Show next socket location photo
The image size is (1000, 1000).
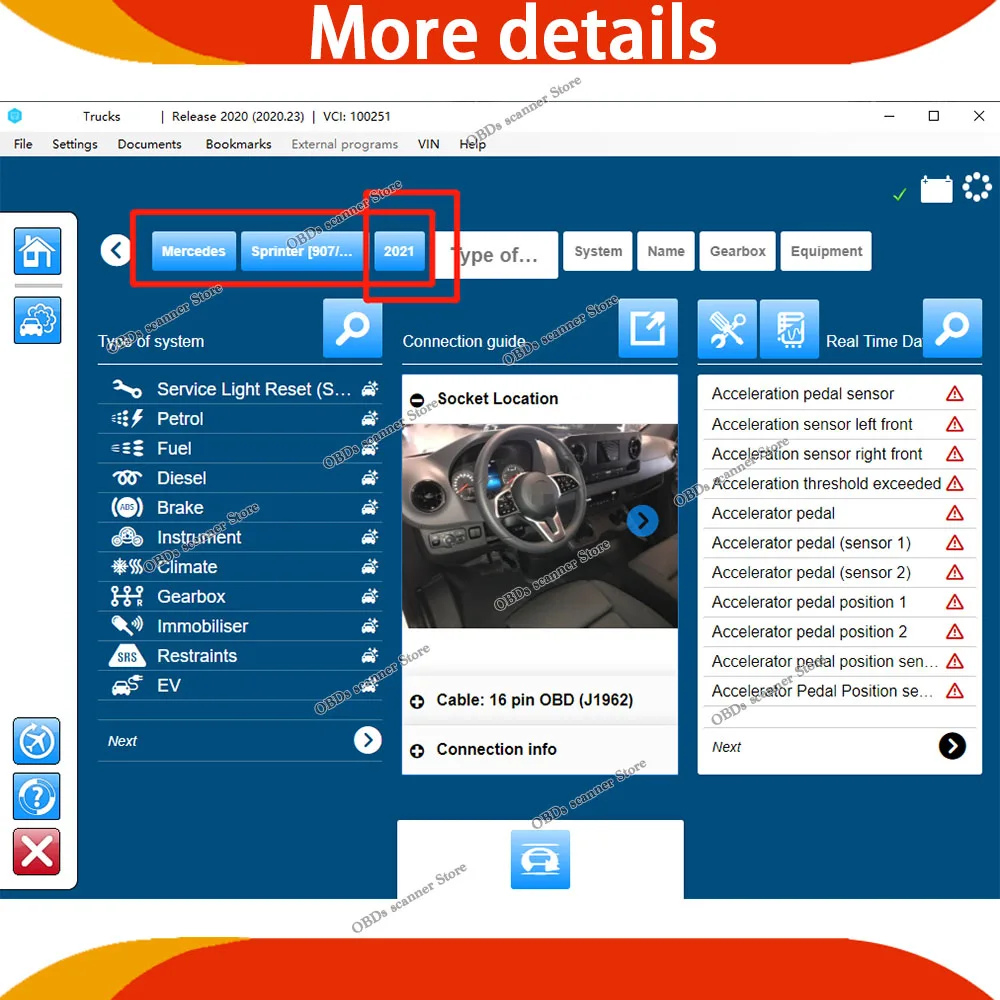click(x=642, y=521)
